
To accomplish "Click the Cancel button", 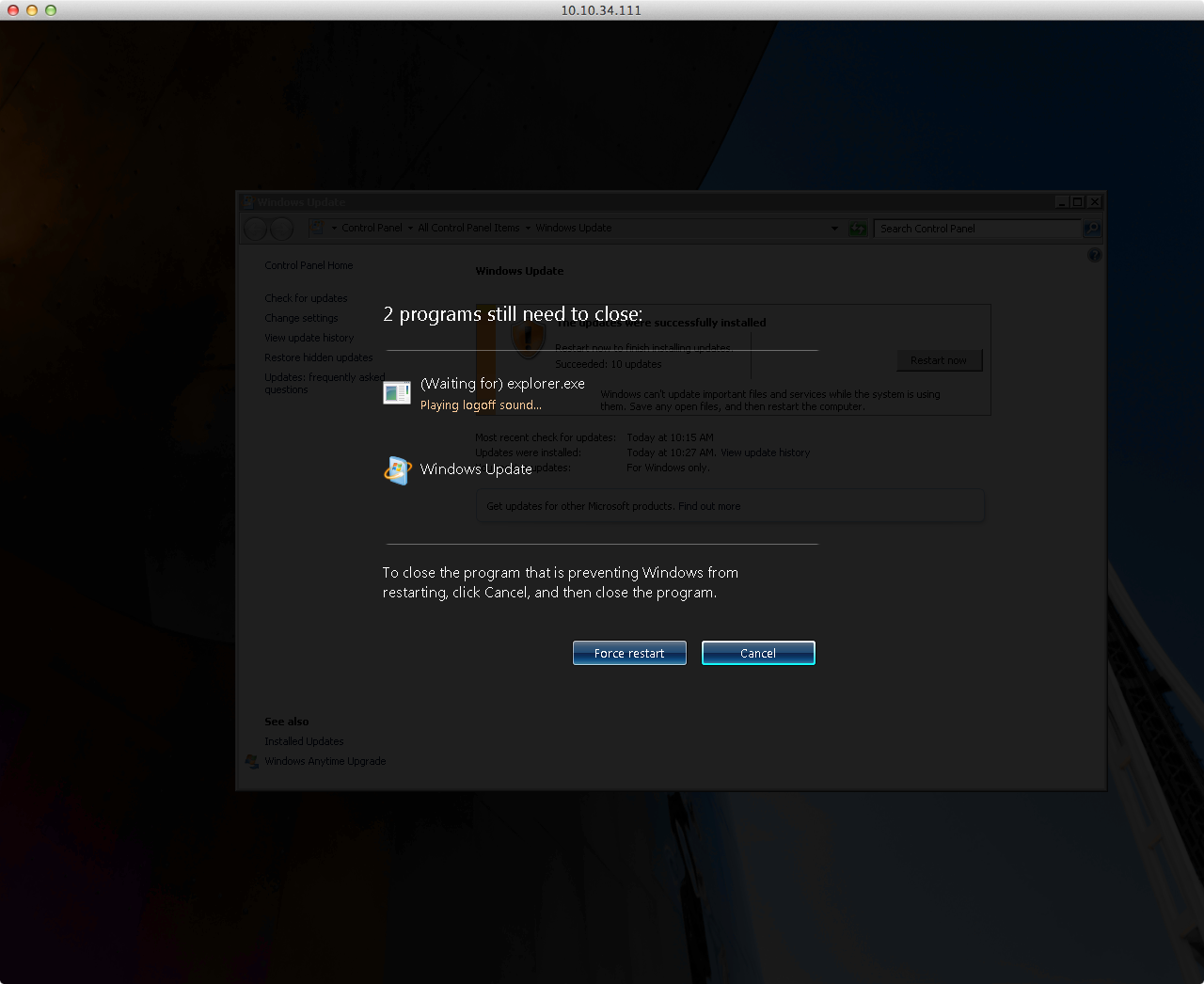I will point(758,653).
